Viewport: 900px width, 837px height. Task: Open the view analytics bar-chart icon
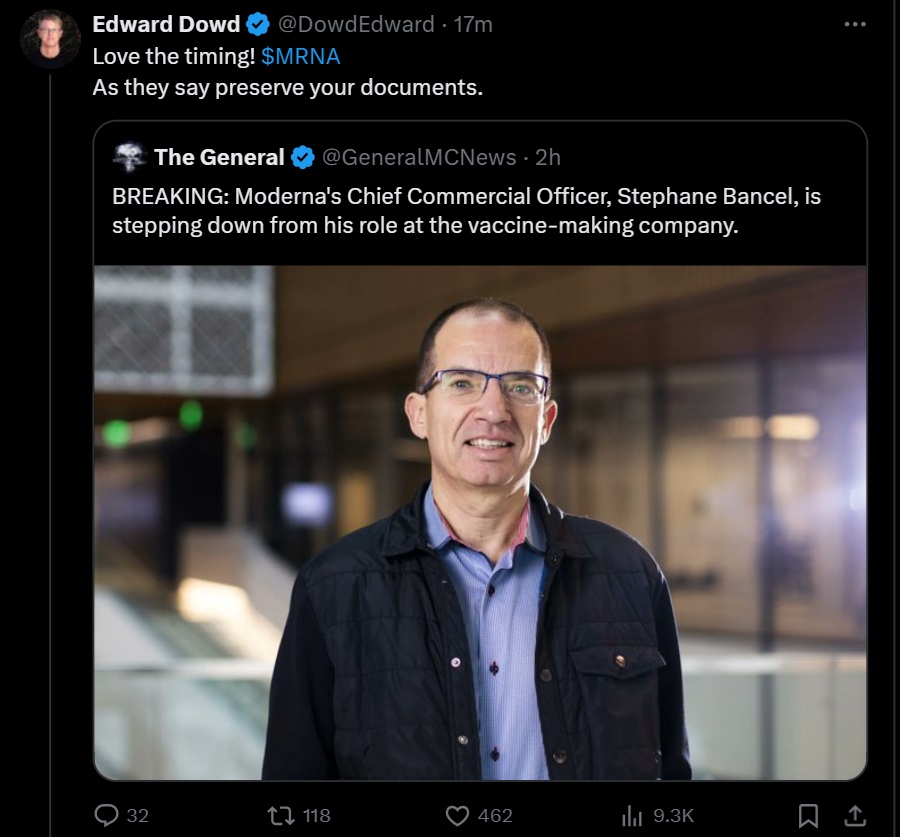pyautogui.click(x=632, y=816)
